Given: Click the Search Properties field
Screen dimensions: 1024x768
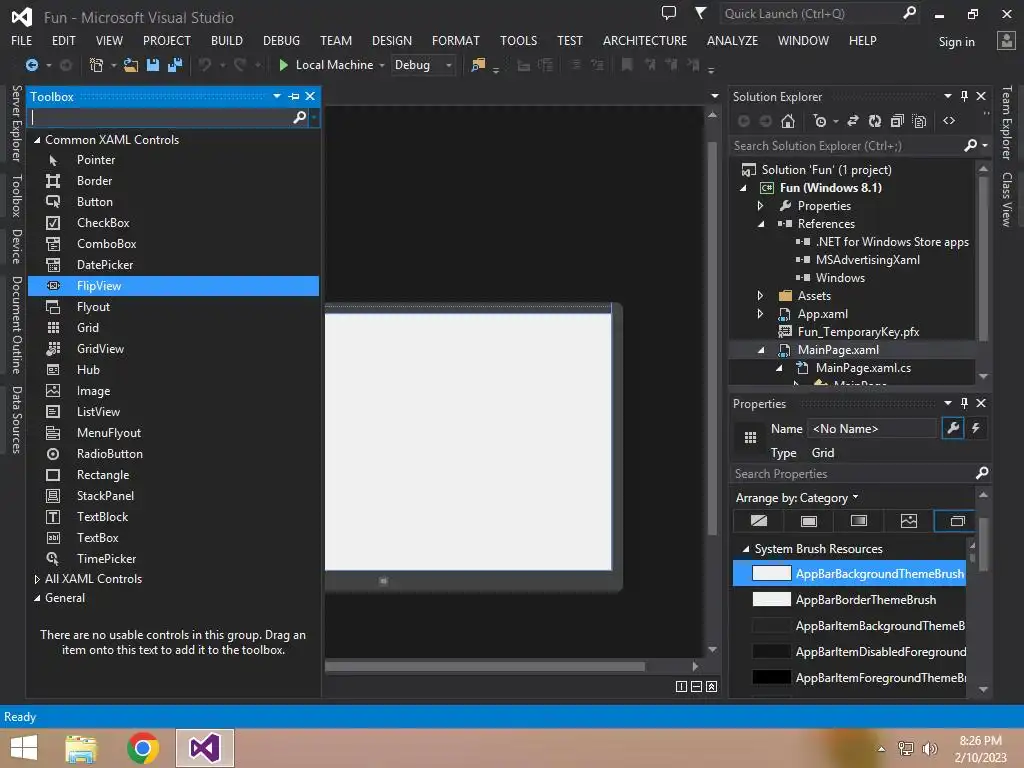Looking at the screenshot, I should pyautogui.click(x=853, y=474).
